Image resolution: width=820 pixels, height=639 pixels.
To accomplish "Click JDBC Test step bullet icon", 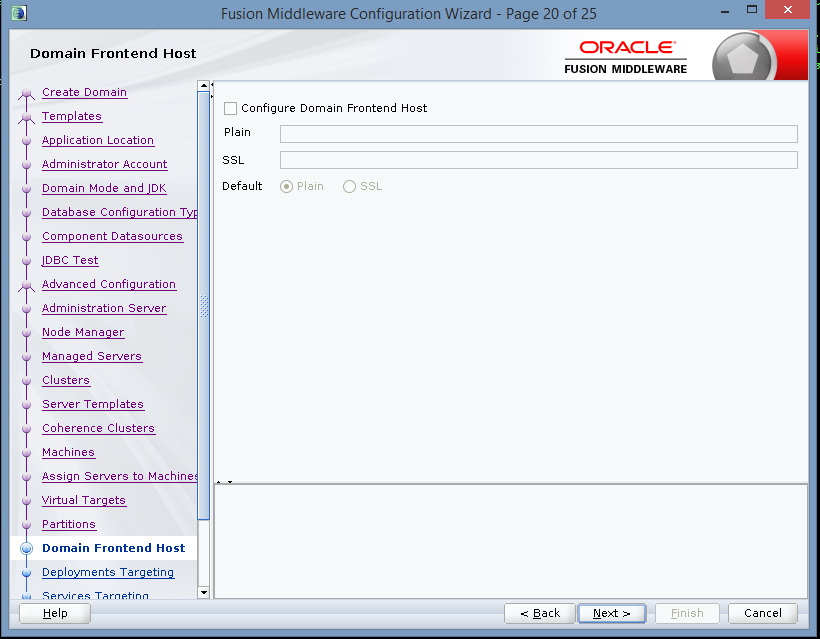I will pos(27,261).
